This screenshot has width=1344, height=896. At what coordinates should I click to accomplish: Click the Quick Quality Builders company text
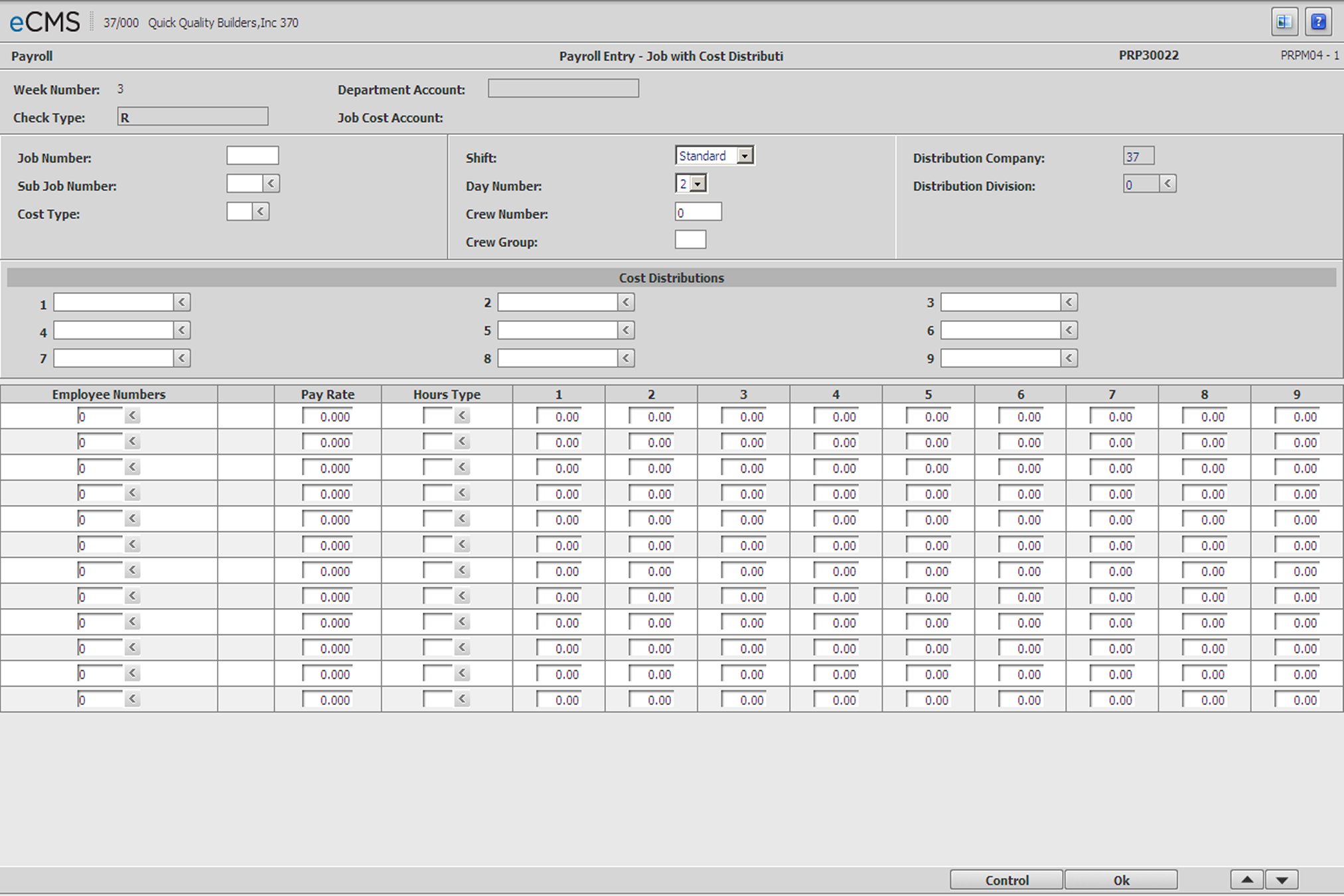pyautogui.click(x=223, y=23)
